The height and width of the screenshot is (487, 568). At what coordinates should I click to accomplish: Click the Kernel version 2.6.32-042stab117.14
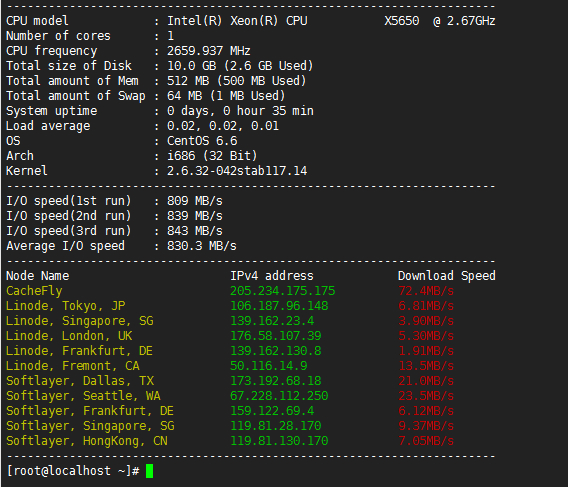pos(237,171)
